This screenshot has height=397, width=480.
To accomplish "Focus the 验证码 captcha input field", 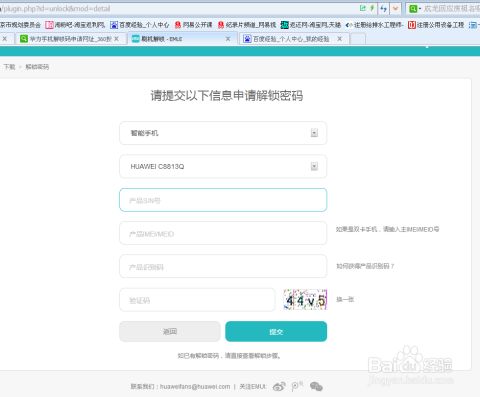I will (197, 300).
